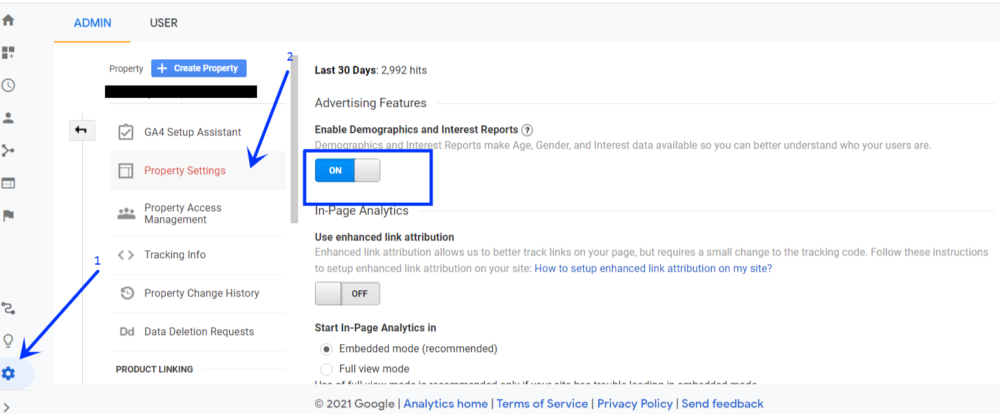Click the Create Property button
The height and width of the screenshot is (414, 1000).
click(x=199, y=68)
